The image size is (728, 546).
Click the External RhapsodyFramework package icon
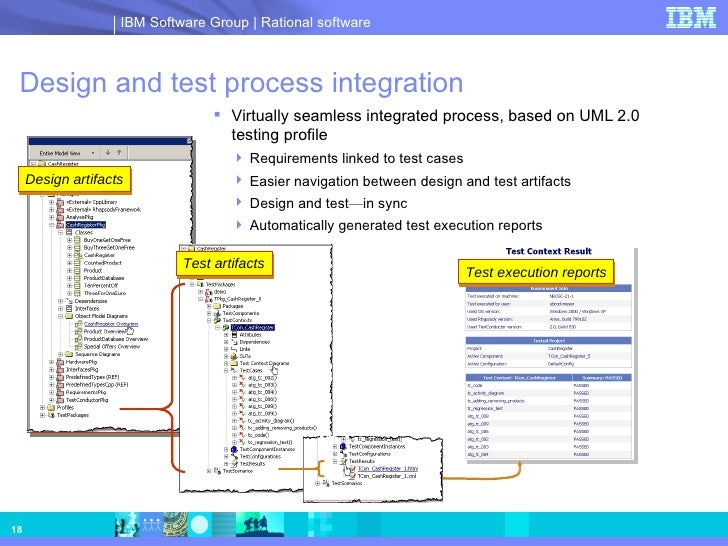60,210
